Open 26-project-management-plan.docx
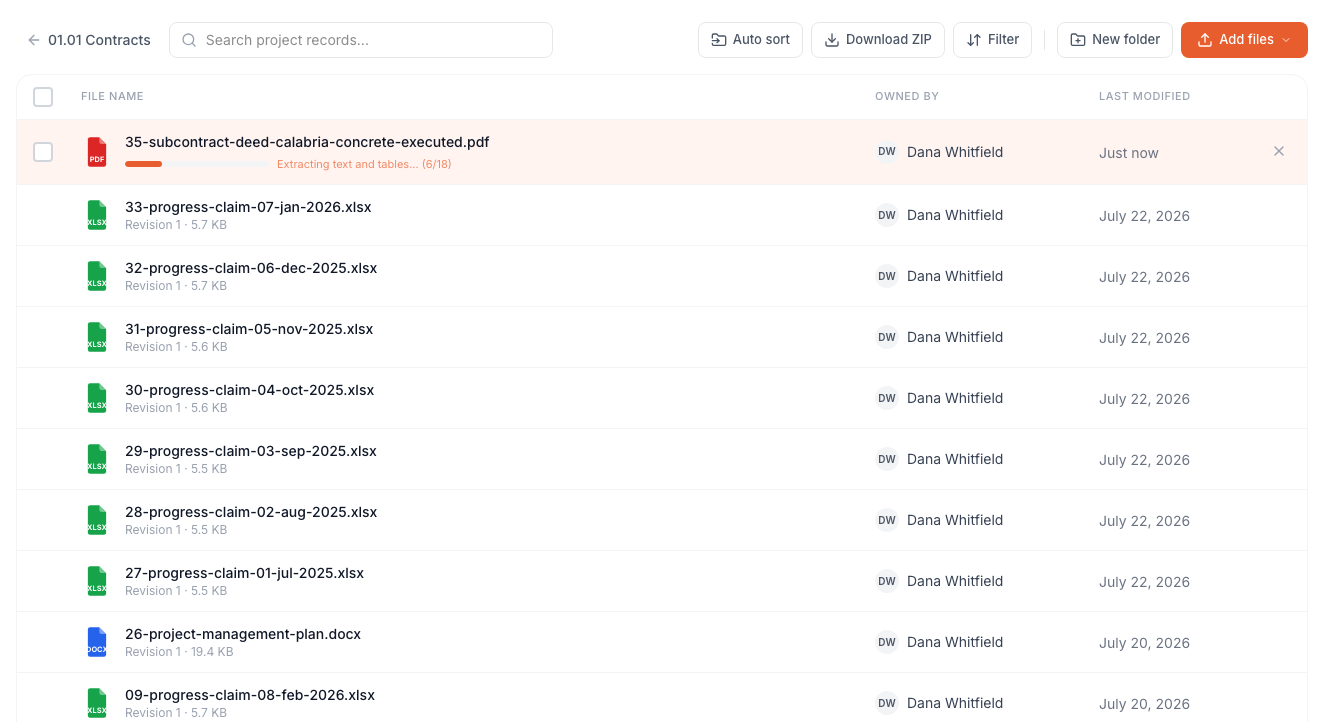This screenshot has height=722, width=1322. 243,634
